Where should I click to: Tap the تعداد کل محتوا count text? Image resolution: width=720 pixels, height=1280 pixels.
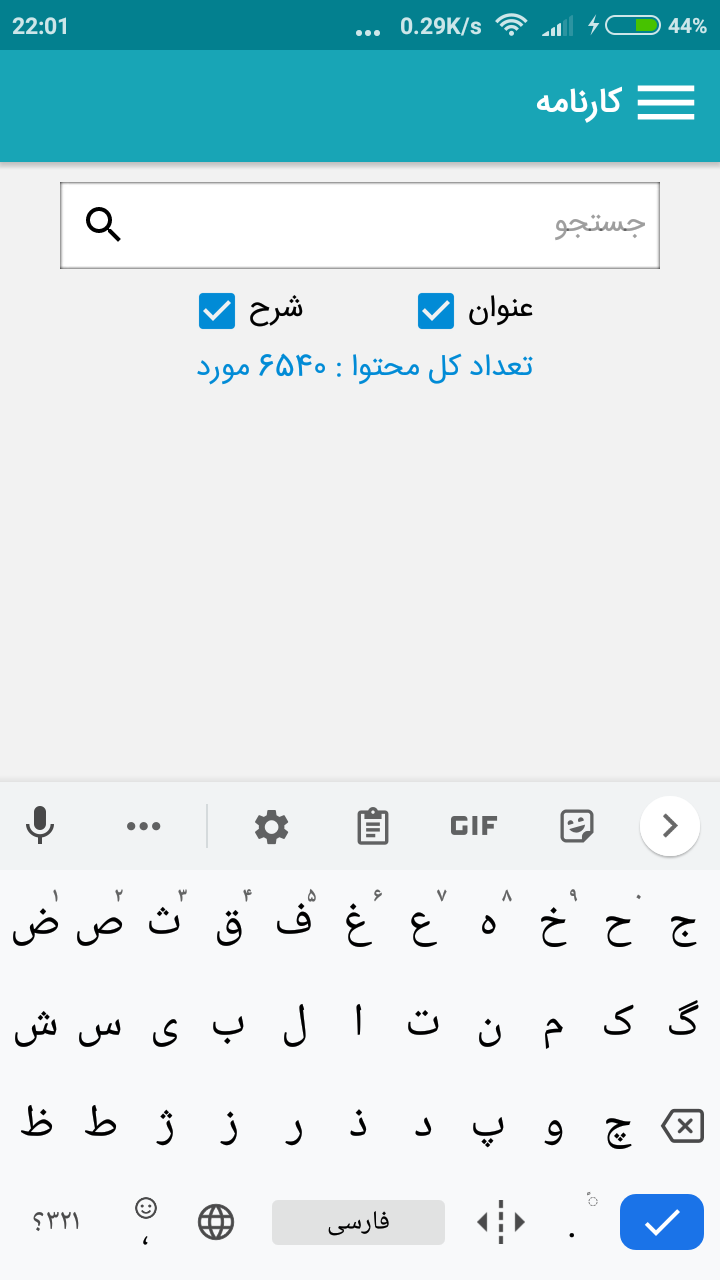tap(360, 365)
